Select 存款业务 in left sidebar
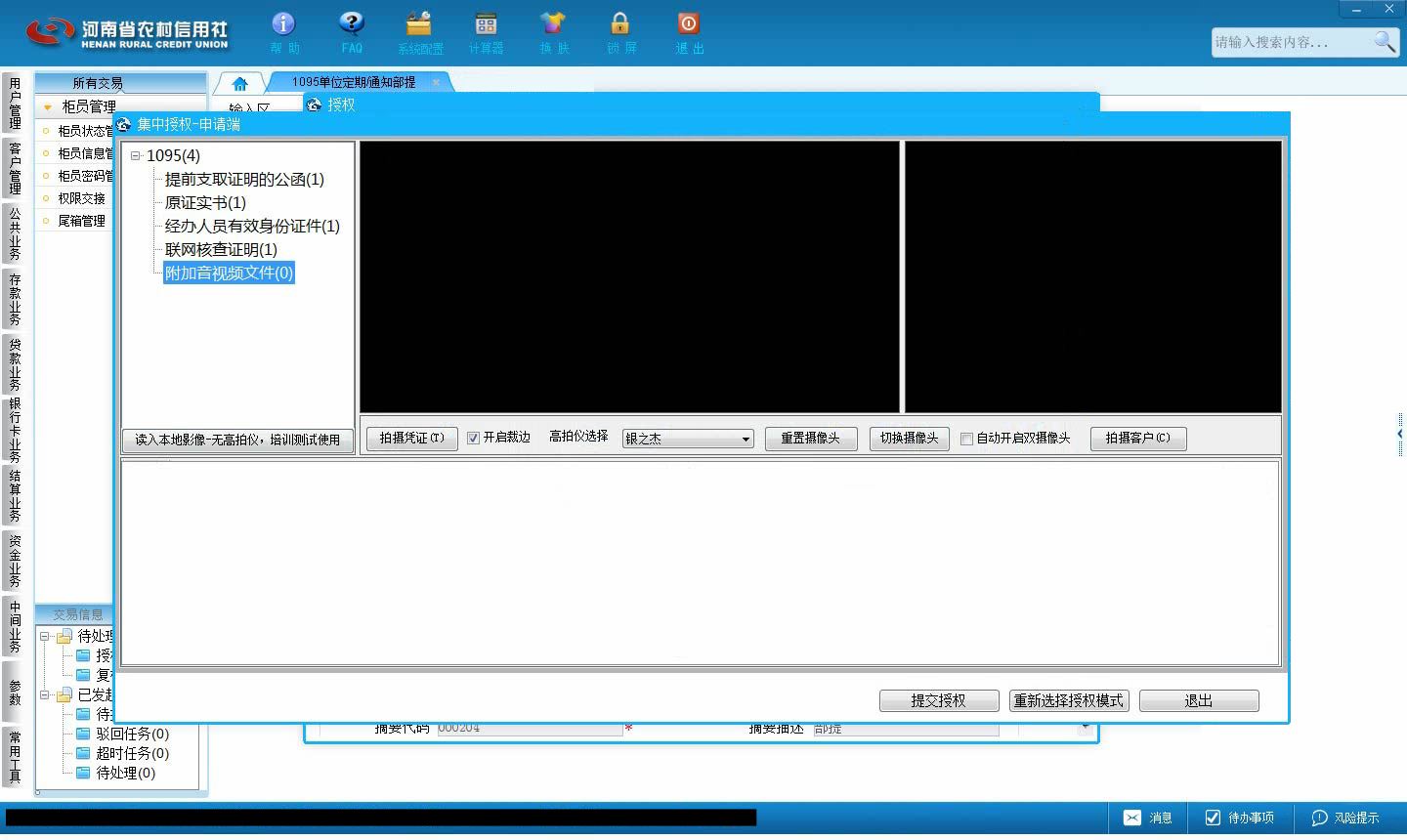 (15, 299)
